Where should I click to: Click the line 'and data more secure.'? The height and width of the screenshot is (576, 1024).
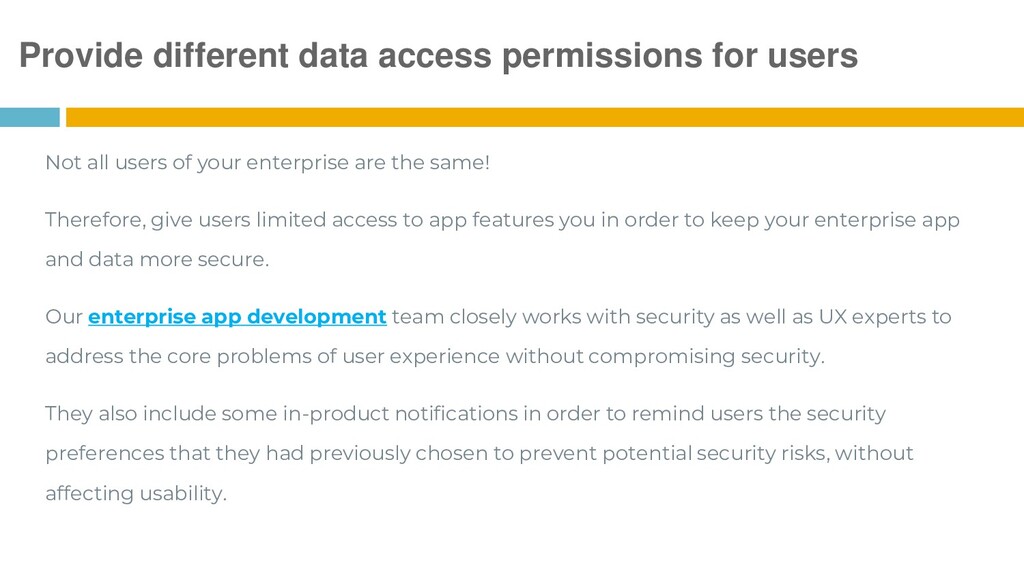157,260
